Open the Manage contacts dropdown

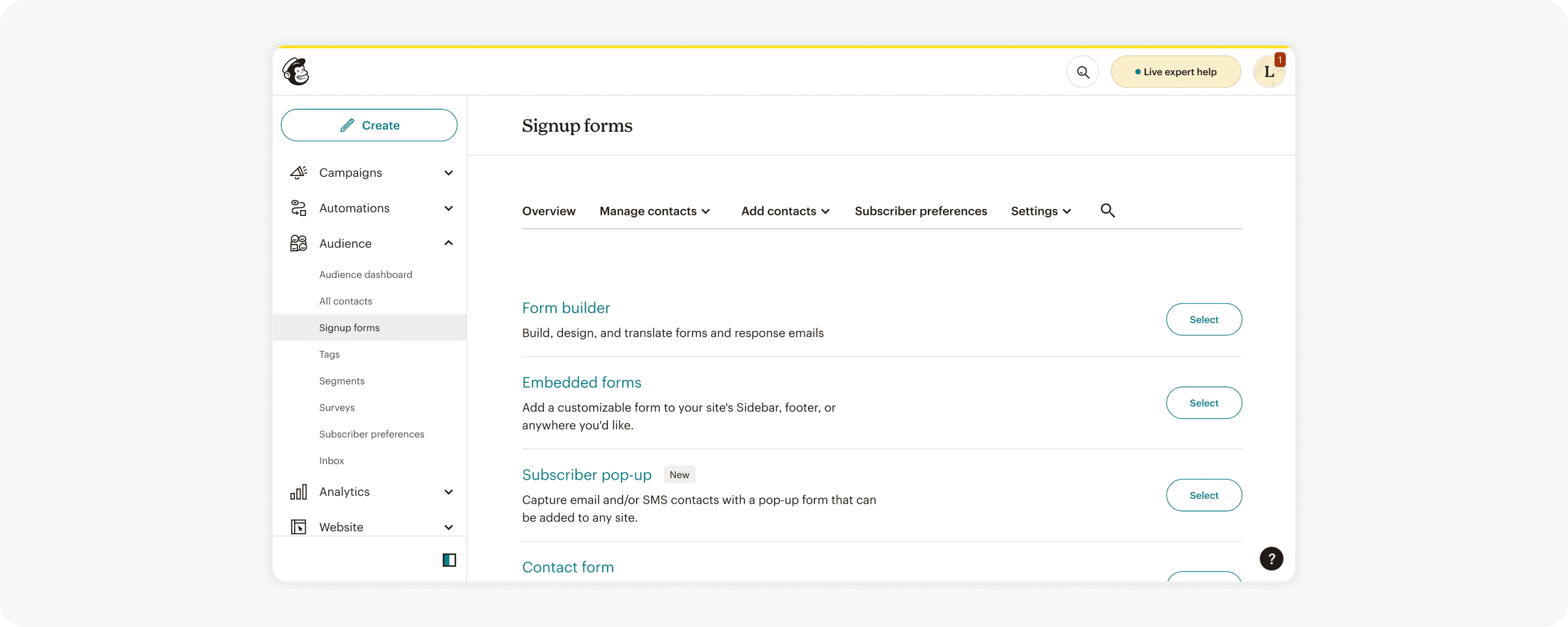pos(654,211)
